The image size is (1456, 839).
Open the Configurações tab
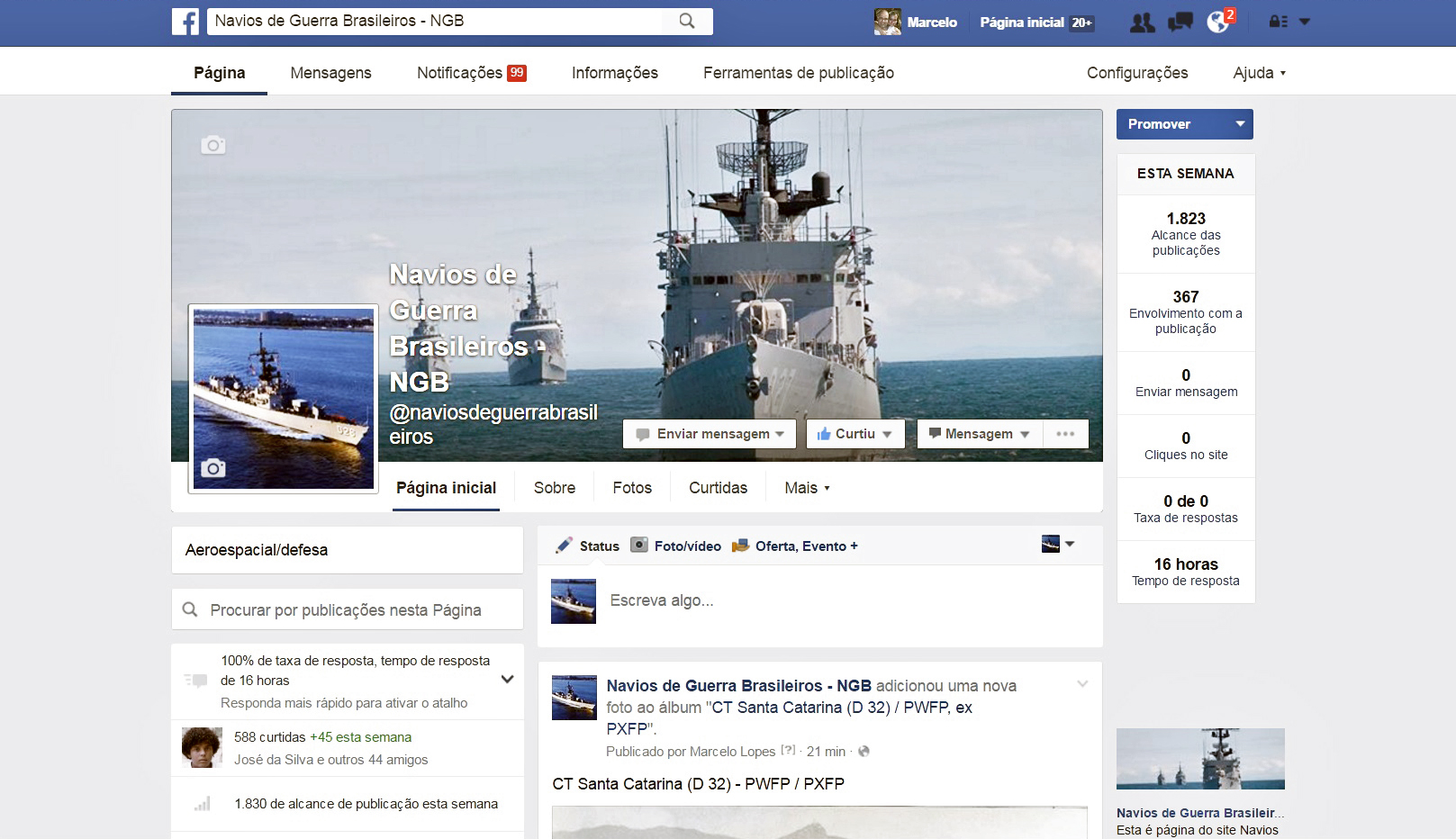[x=1137, y=73]
